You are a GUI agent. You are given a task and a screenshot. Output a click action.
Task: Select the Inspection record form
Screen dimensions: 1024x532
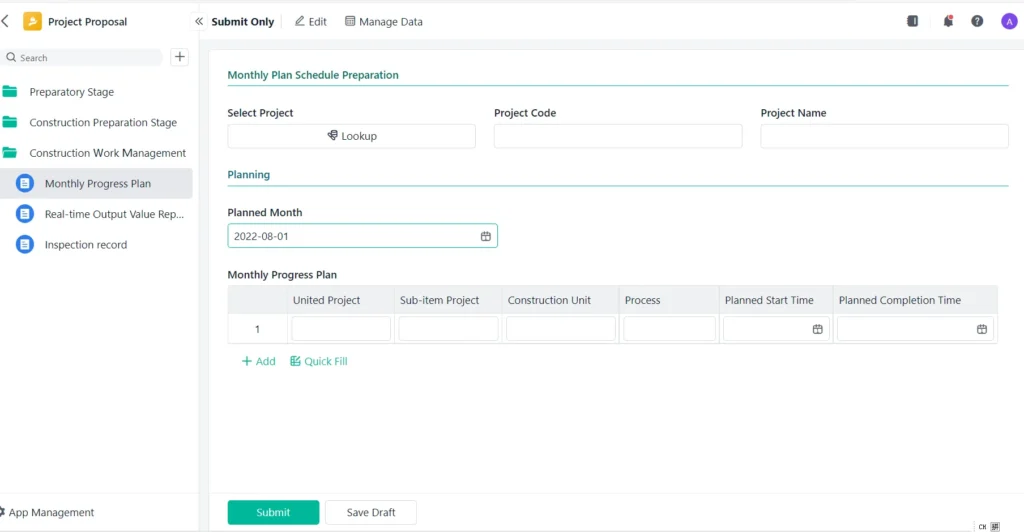86,245
